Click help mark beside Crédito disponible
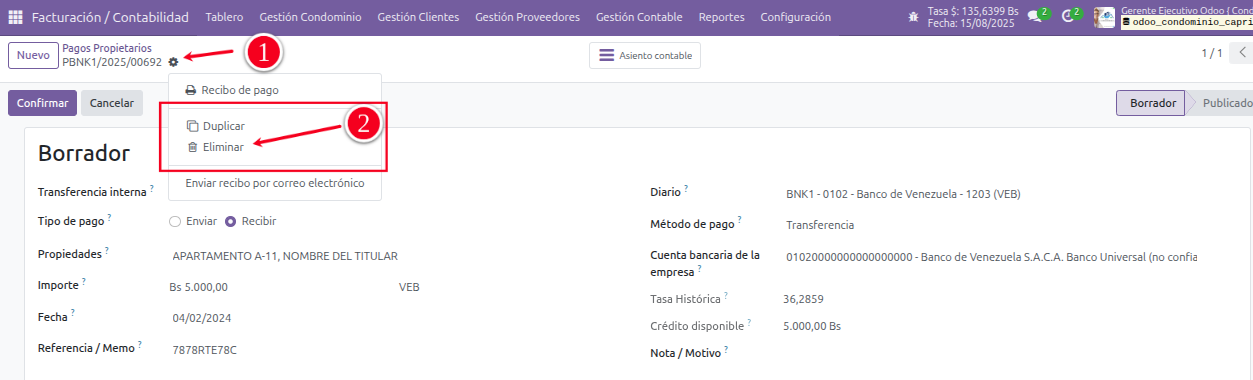 [x=749, y=322]
